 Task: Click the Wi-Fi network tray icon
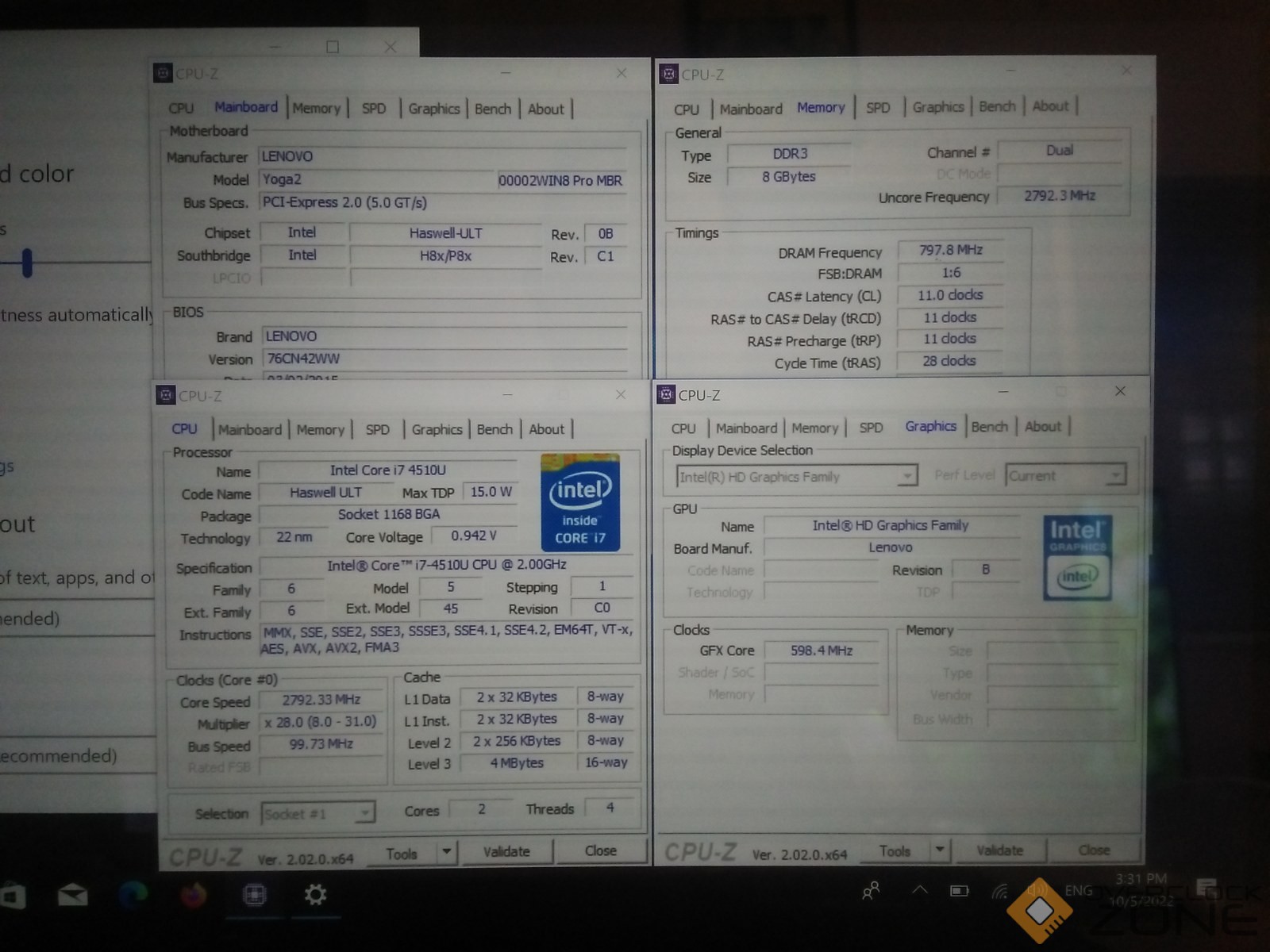1000,891
